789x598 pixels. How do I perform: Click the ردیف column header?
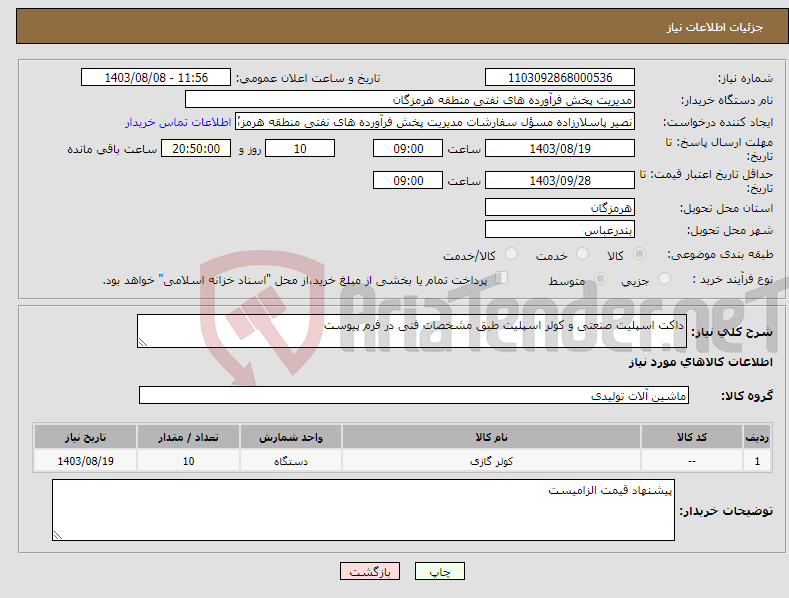(x=757, y=437)
